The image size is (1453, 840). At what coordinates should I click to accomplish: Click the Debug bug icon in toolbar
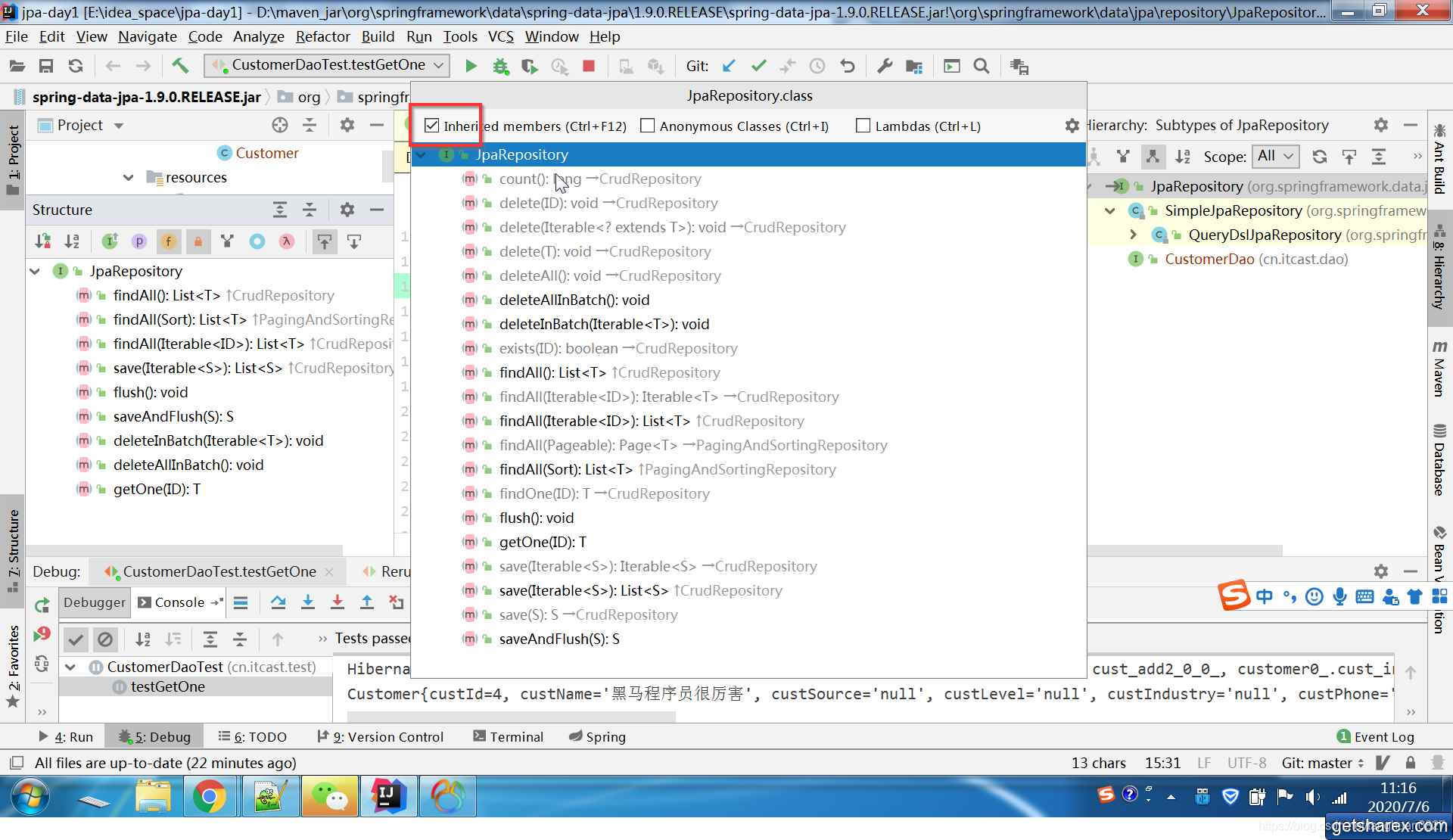tap(500, 66)
